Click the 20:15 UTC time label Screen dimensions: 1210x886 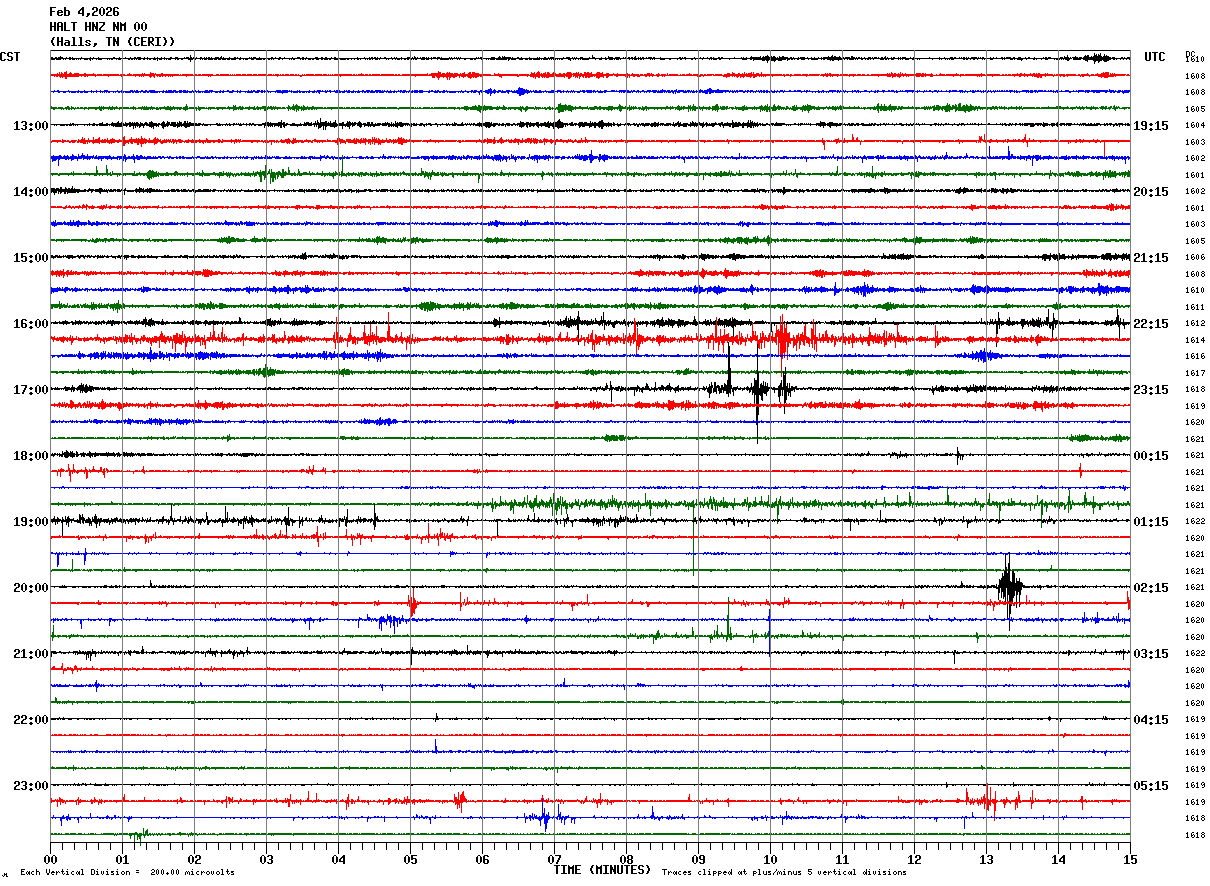tap(1151, 192)
